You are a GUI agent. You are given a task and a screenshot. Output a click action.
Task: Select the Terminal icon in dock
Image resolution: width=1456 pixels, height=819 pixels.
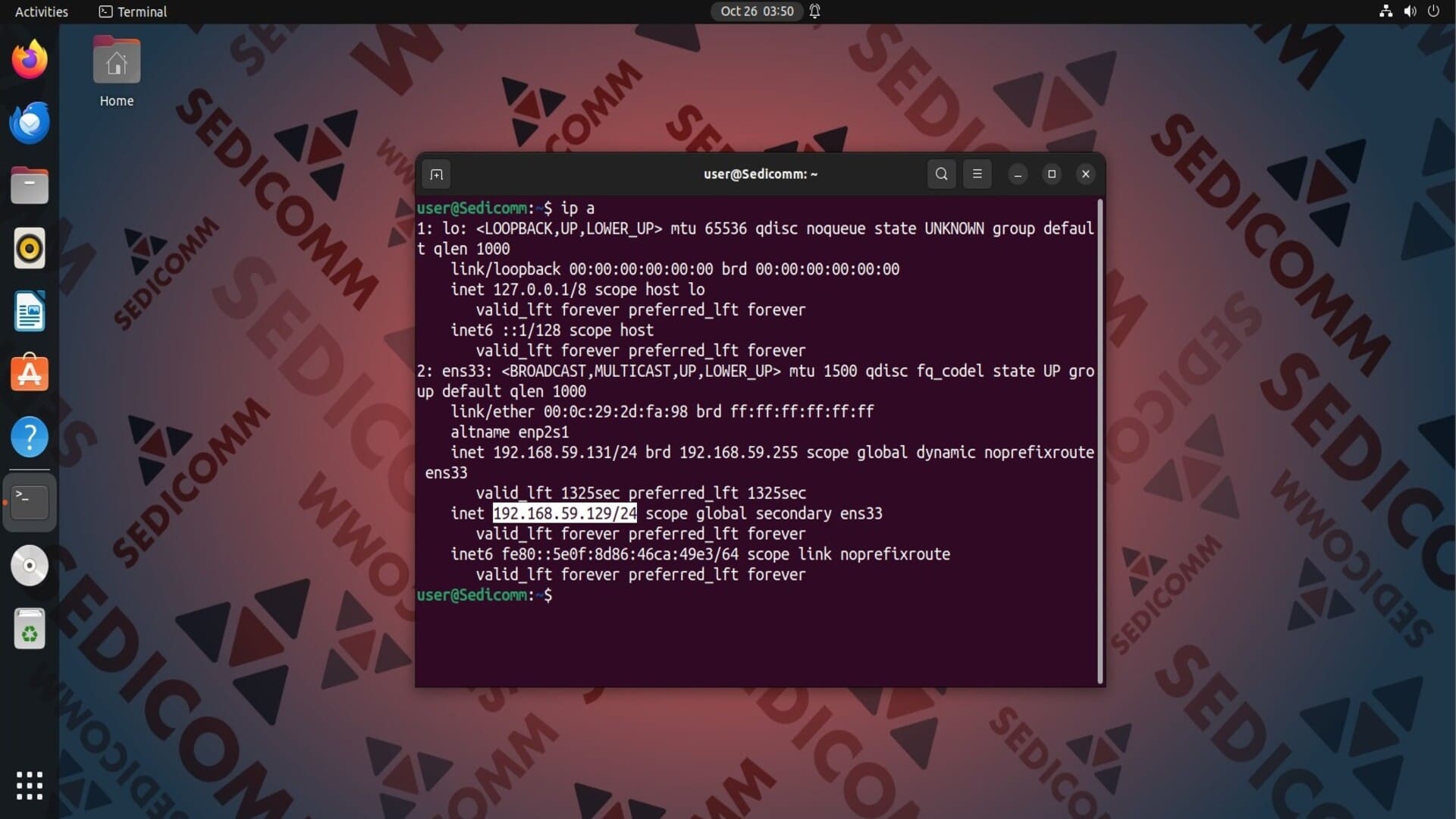(30, 502)
